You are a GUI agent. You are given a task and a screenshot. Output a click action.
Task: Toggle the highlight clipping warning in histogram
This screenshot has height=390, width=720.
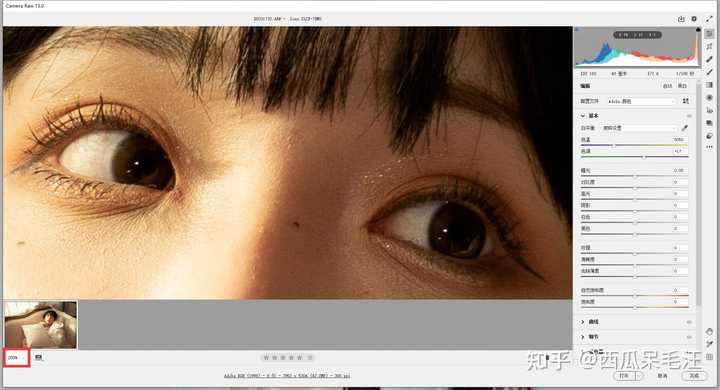click(698, 30)
